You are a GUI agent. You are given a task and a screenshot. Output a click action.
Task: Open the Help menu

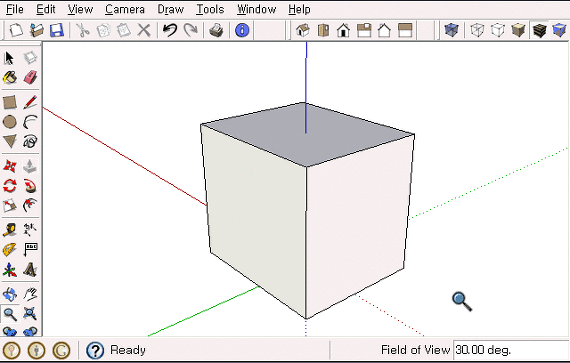point(299,9)
